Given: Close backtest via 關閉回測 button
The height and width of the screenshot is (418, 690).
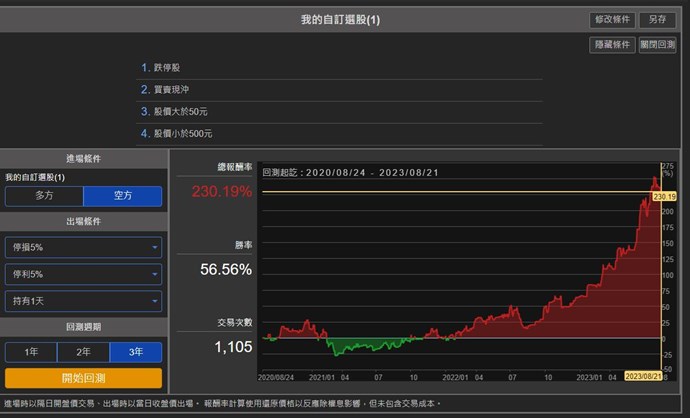Looking at the screenshot, I should pyautogui.click(x=657, y=45).
